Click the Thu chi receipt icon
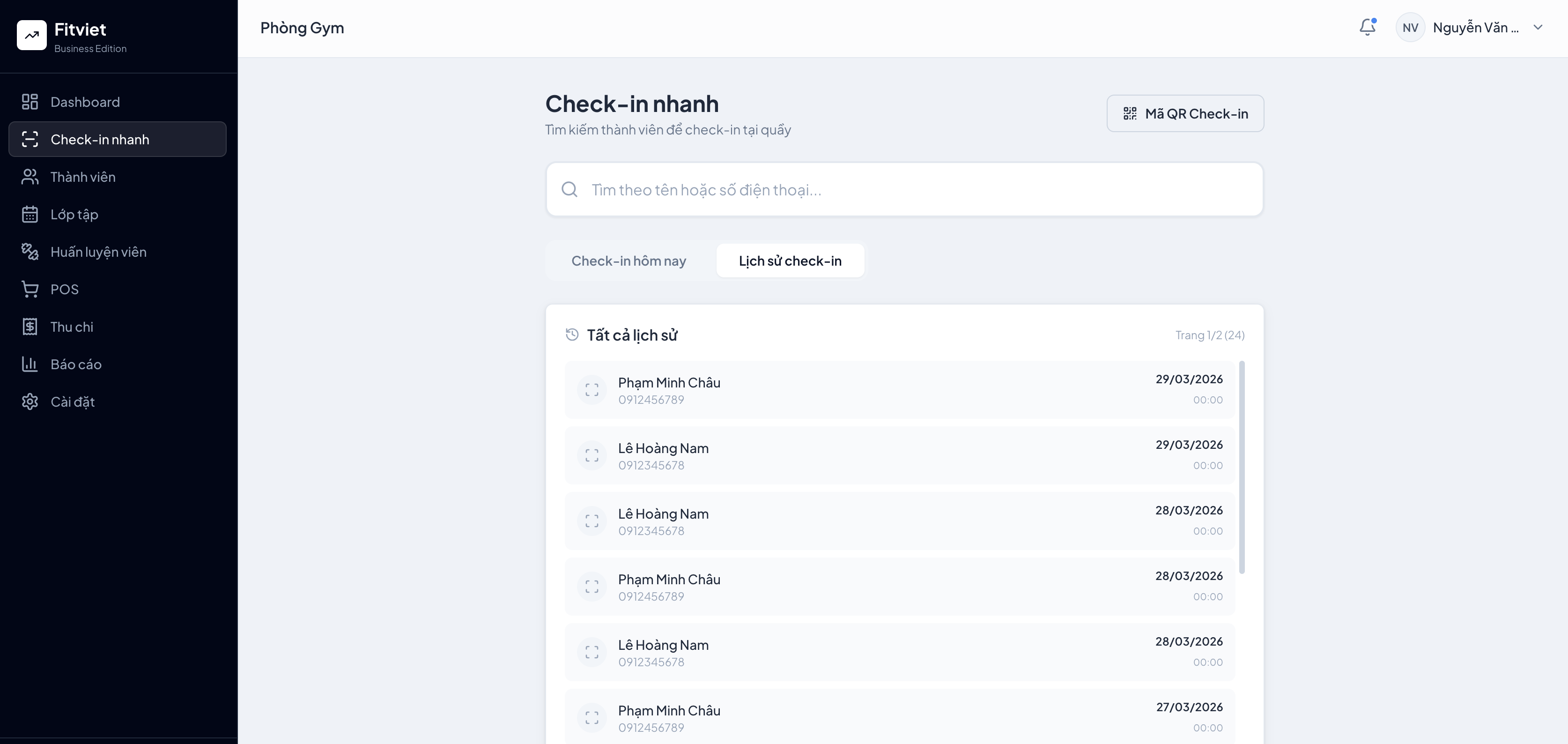This screenshot has width=1568, height=744. click(x=30, y=327)
